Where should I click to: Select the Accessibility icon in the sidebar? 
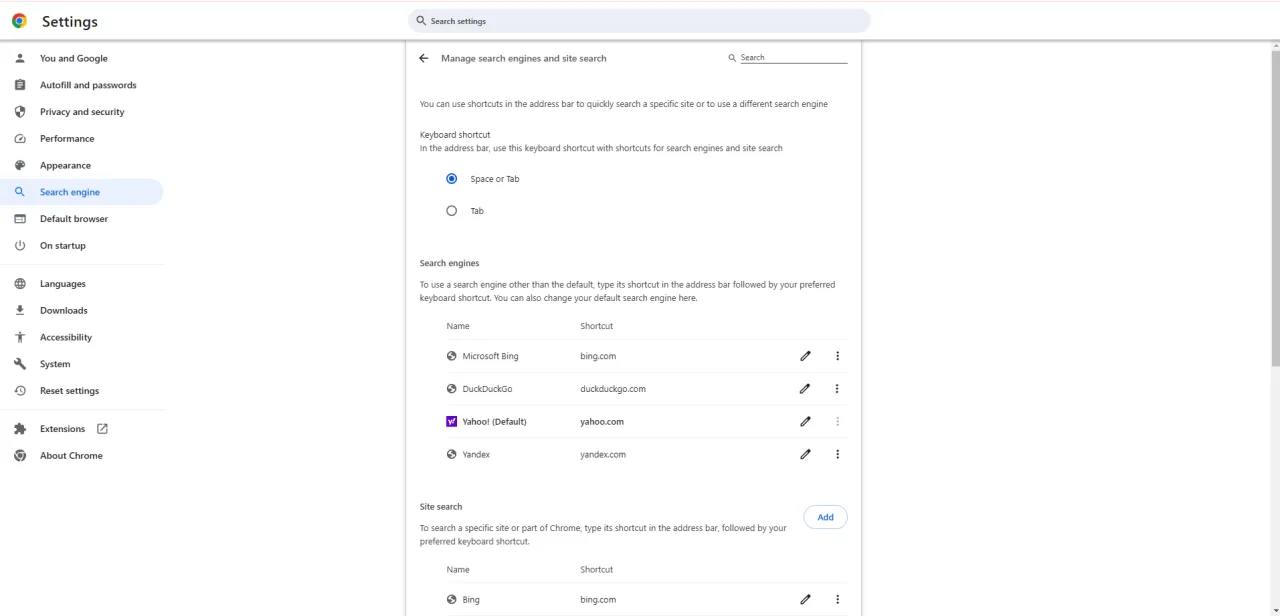[21, 337]
